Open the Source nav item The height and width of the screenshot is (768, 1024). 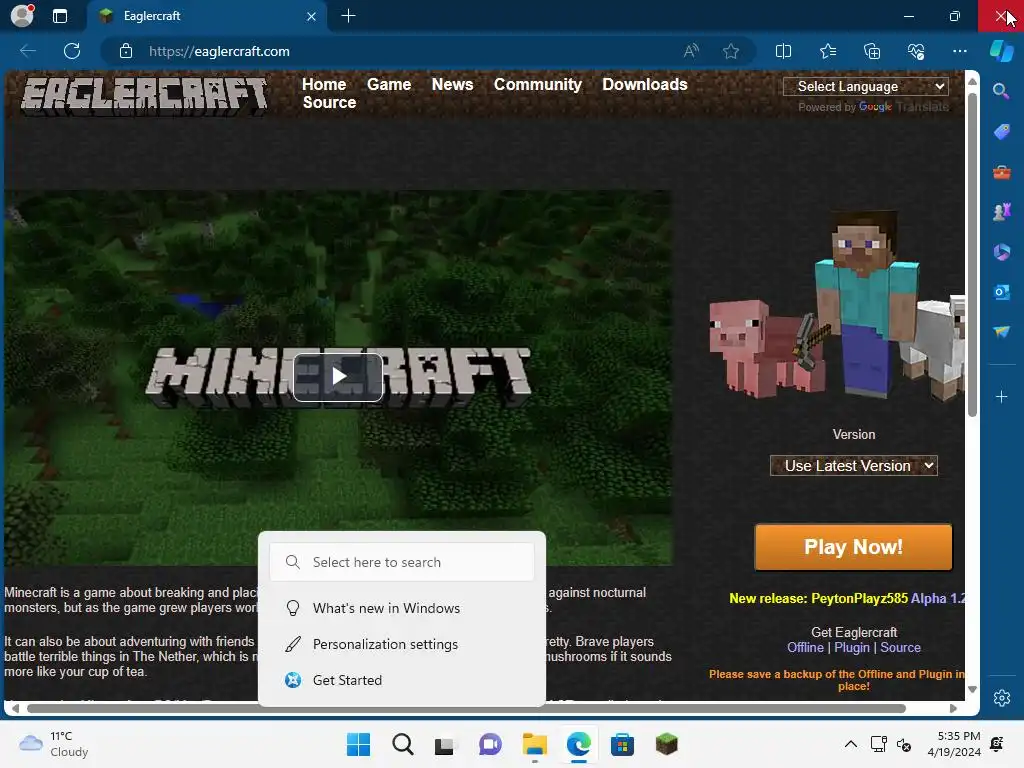click(329, 103)
